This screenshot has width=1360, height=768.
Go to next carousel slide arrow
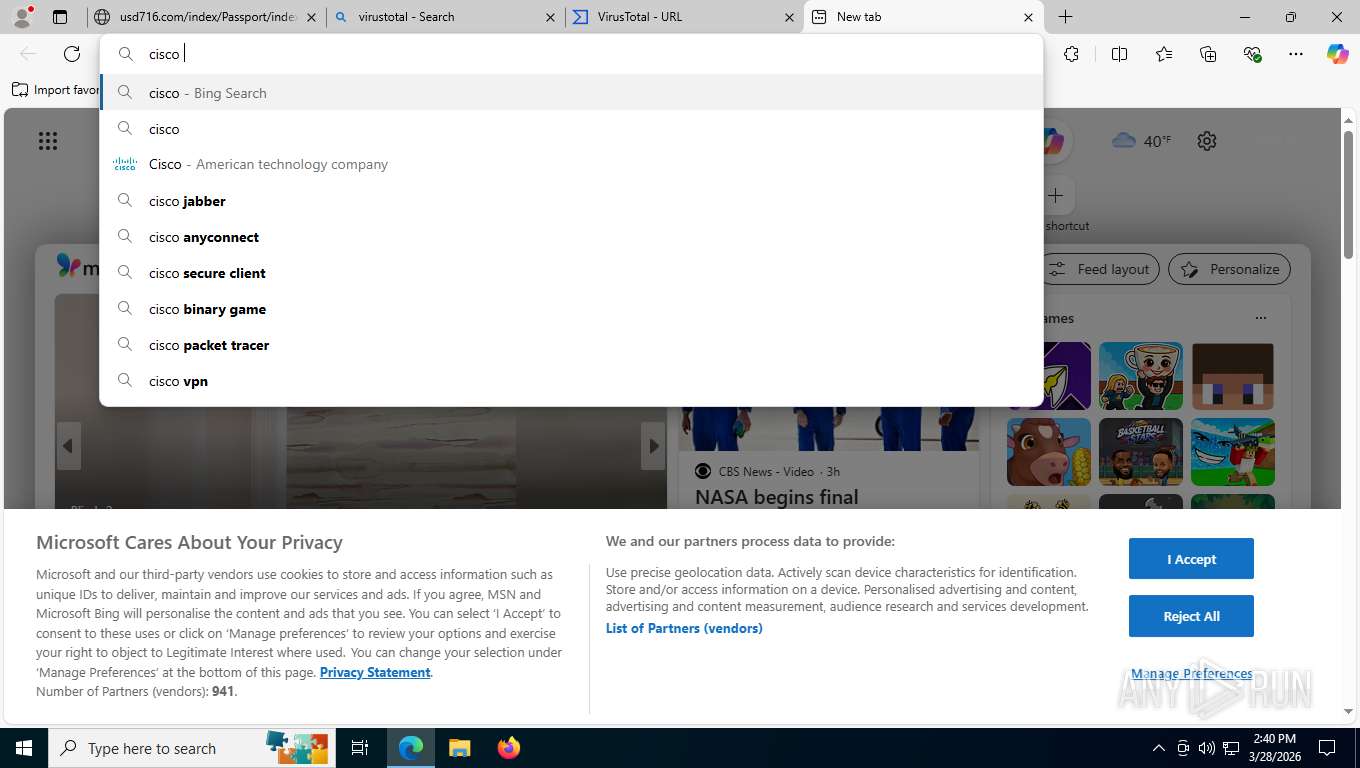tap(653, 446)
